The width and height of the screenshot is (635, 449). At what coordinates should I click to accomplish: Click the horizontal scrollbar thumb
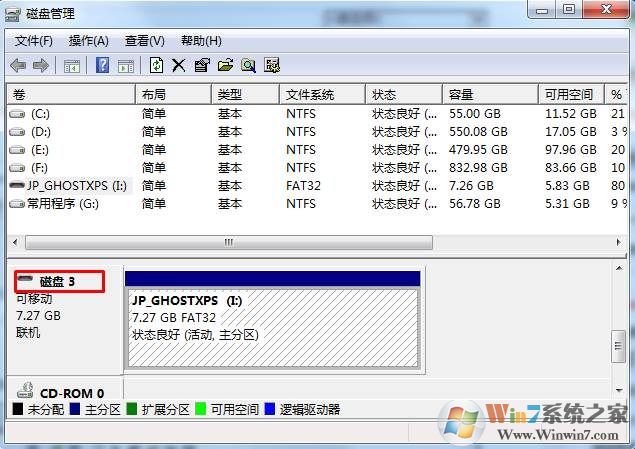coord(229,243)
